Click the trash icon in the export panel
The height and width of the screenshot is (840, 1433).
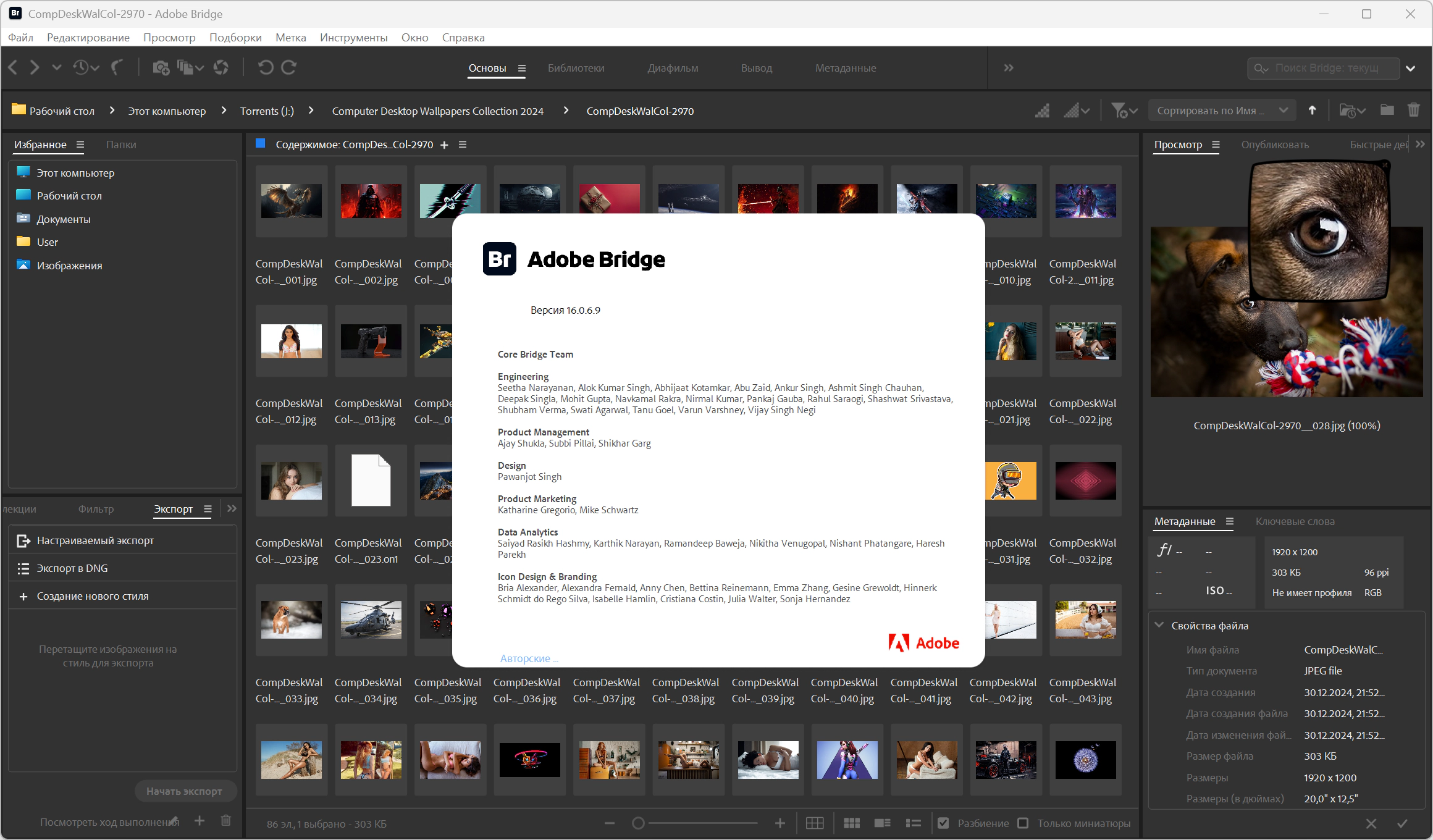click(x=226, y=821)
